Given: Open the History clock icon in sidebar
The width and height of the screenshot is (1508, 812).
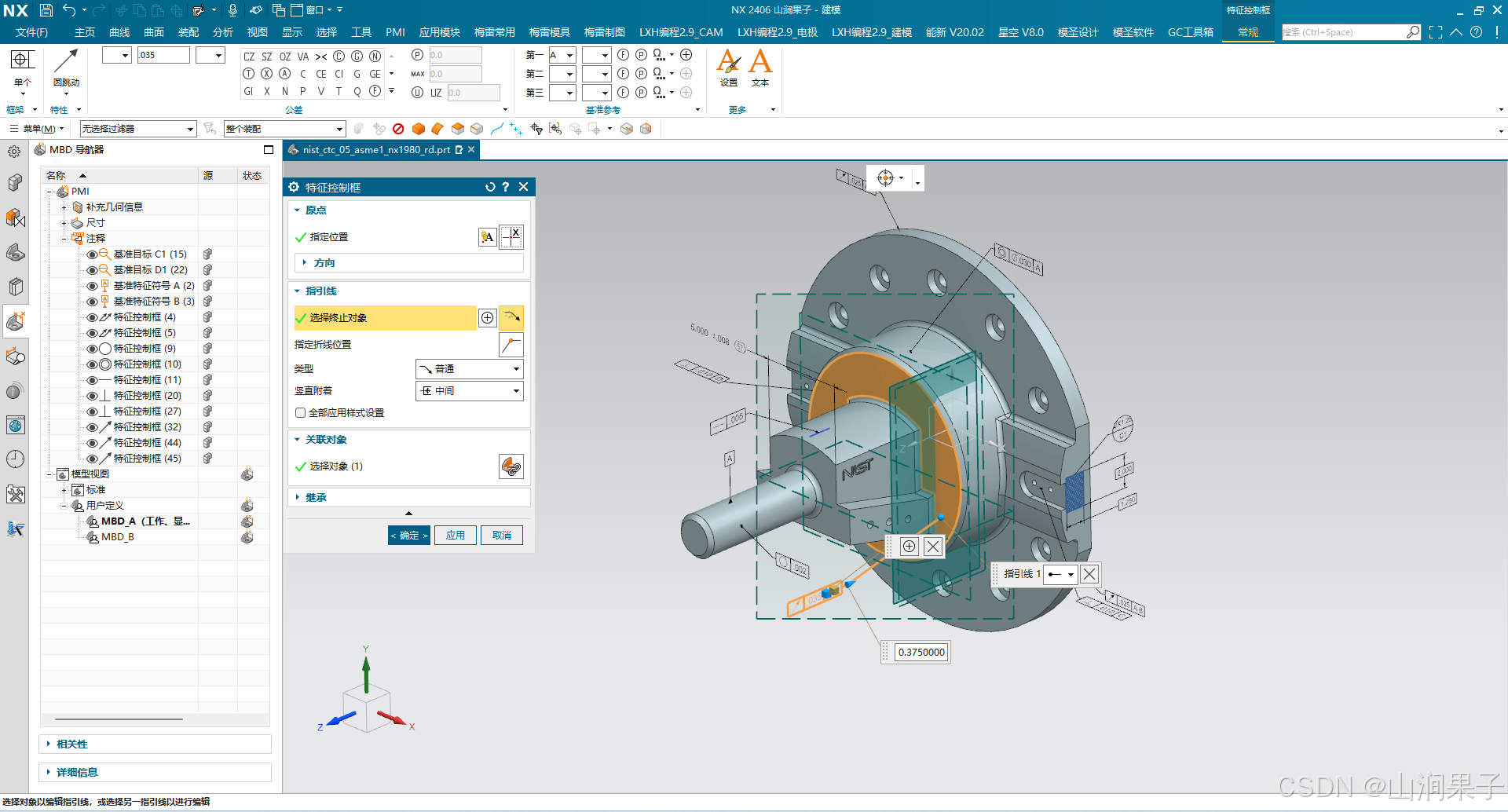Looking at the screenshot, I should coord(15,459).
